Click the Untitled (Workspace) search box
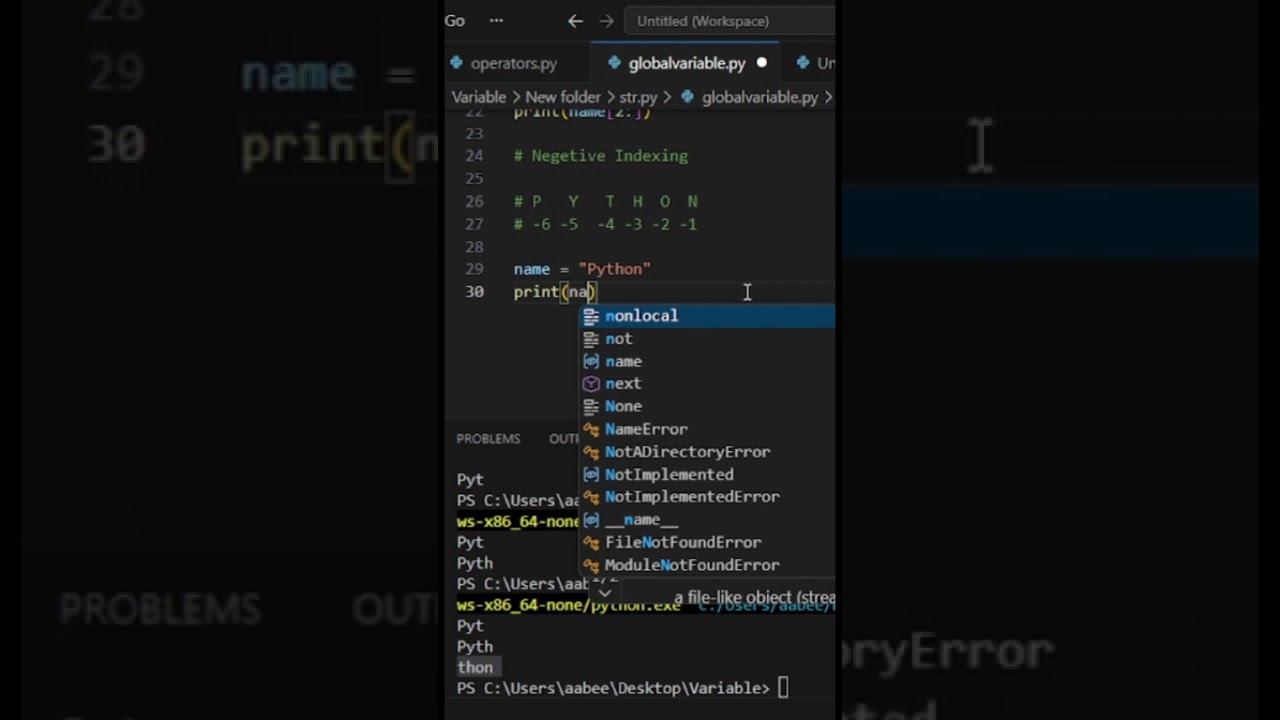Viewport: 1280px width, 720px height. point(729,20)
